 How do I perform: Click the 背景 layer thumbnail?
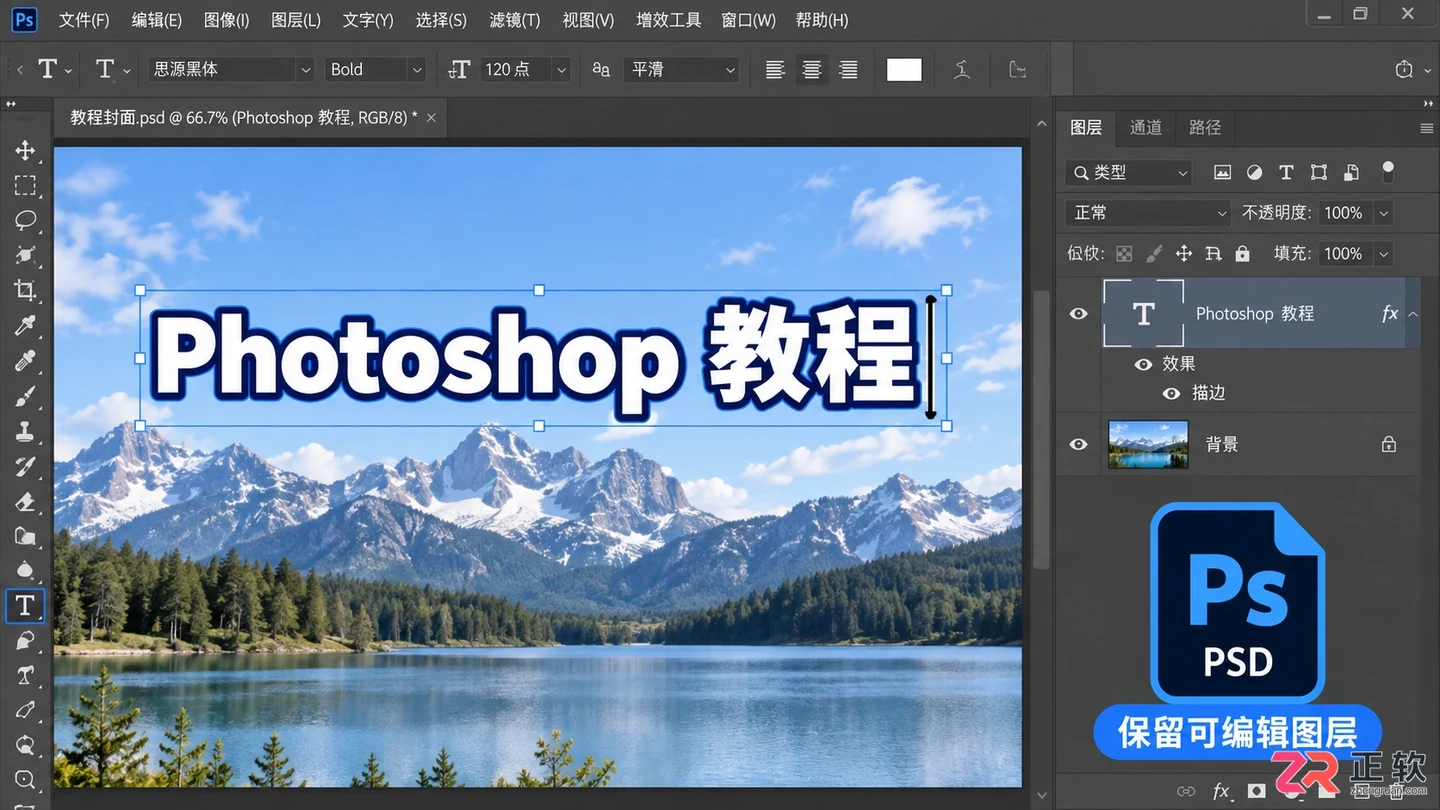click(x=1148, y=444)
